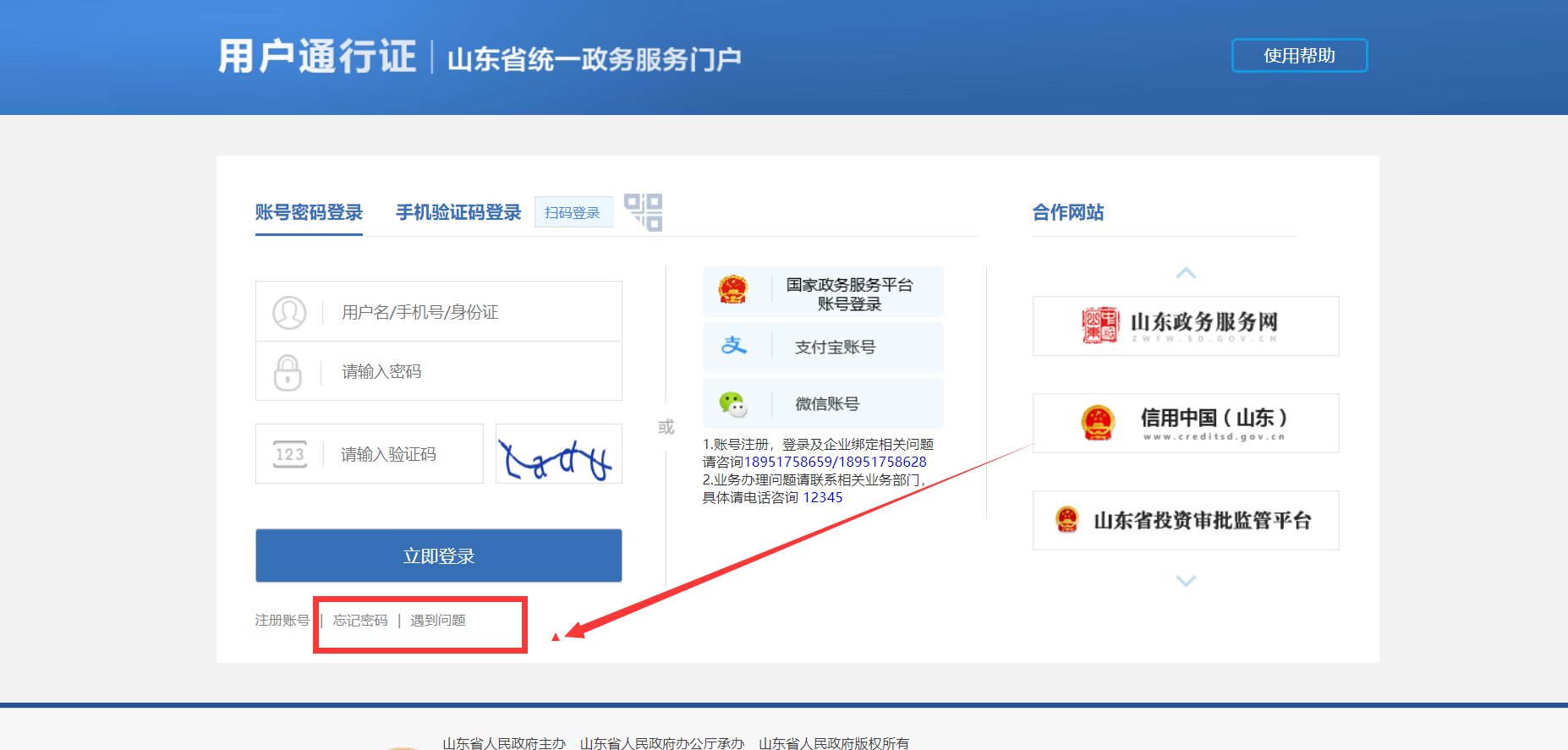Click the 立即登录 button
This screenshot has width=1568, height=750.
[x=439, y=556]
